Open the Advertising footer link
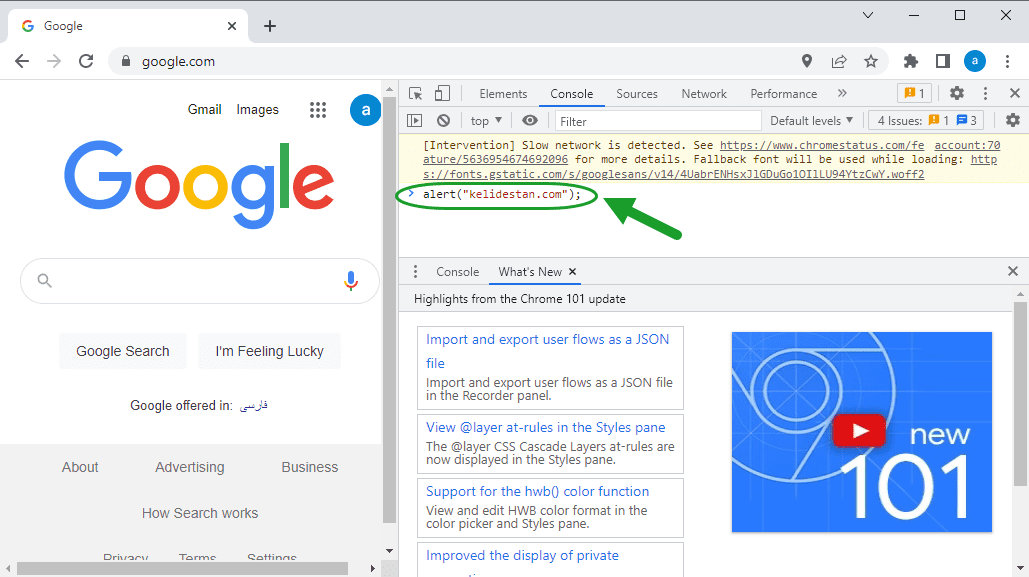This screenshot has width=1029, height=577. tap(190, 467)
